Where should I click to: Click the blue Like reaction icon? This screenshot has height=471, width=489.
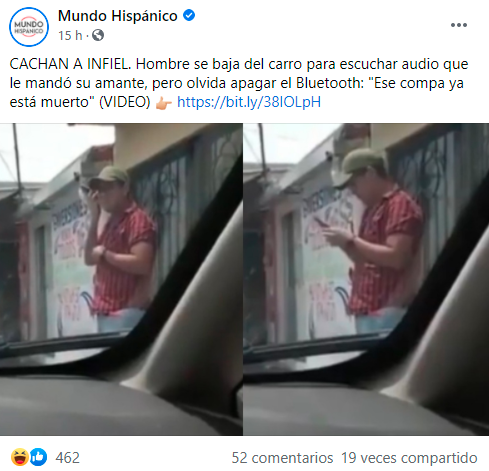(38, 457)
